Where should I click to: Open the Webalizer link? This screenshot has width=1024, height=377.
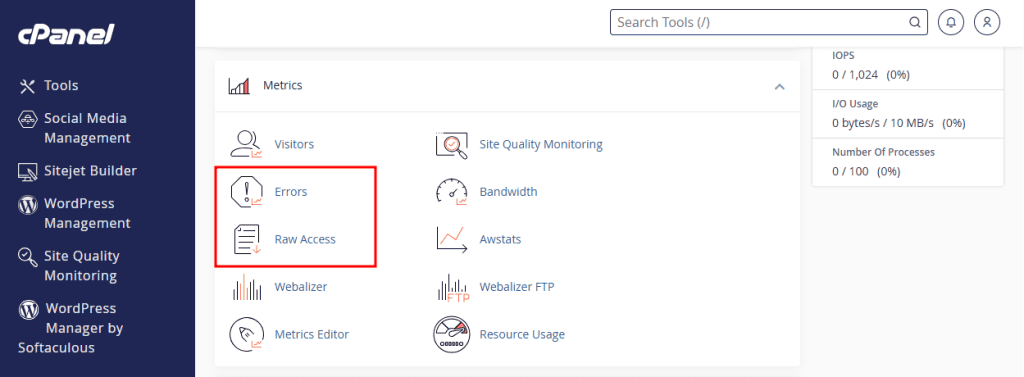[301, 287]
